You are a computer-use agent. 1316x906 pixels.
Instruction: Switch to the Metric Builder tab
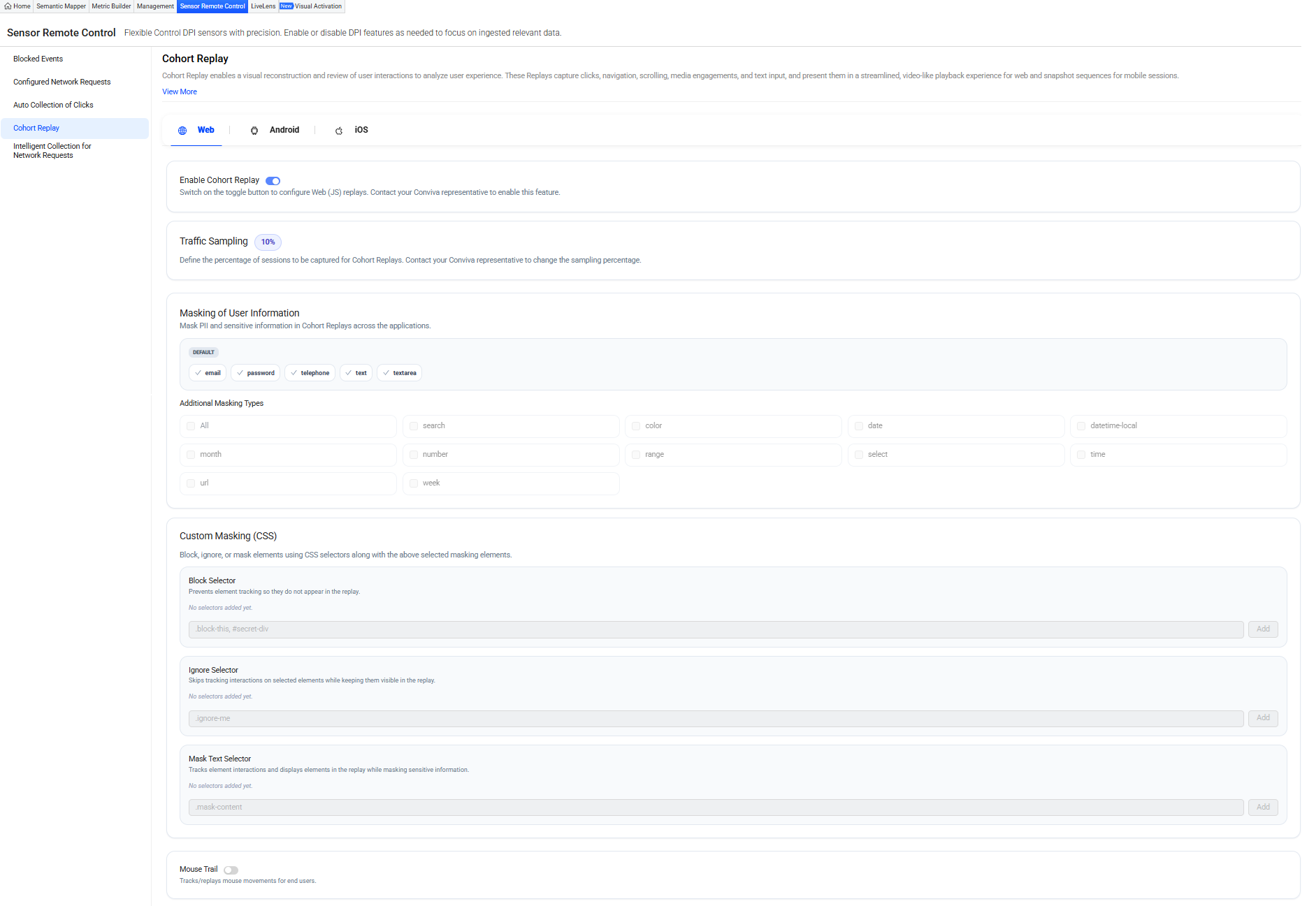point(111,6)
